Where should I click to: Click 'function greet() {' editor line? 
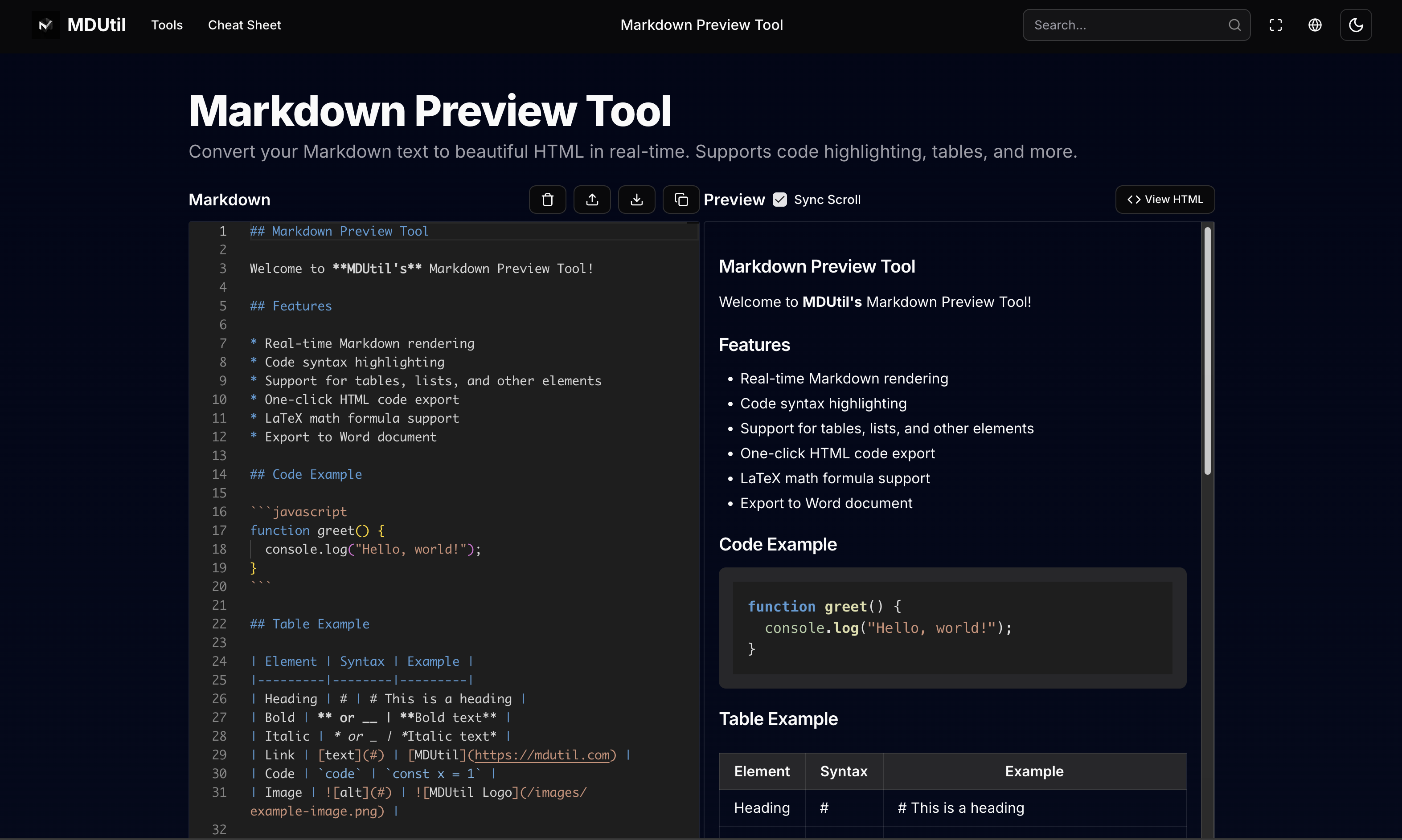(317, 530)
